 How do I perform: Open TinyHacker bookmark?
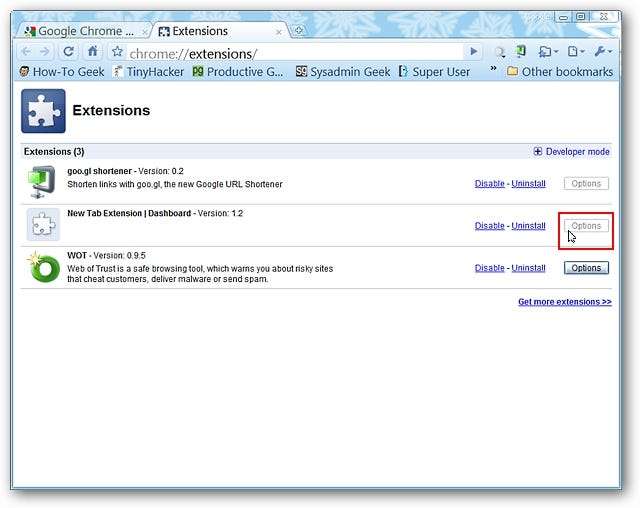(149, 72)
